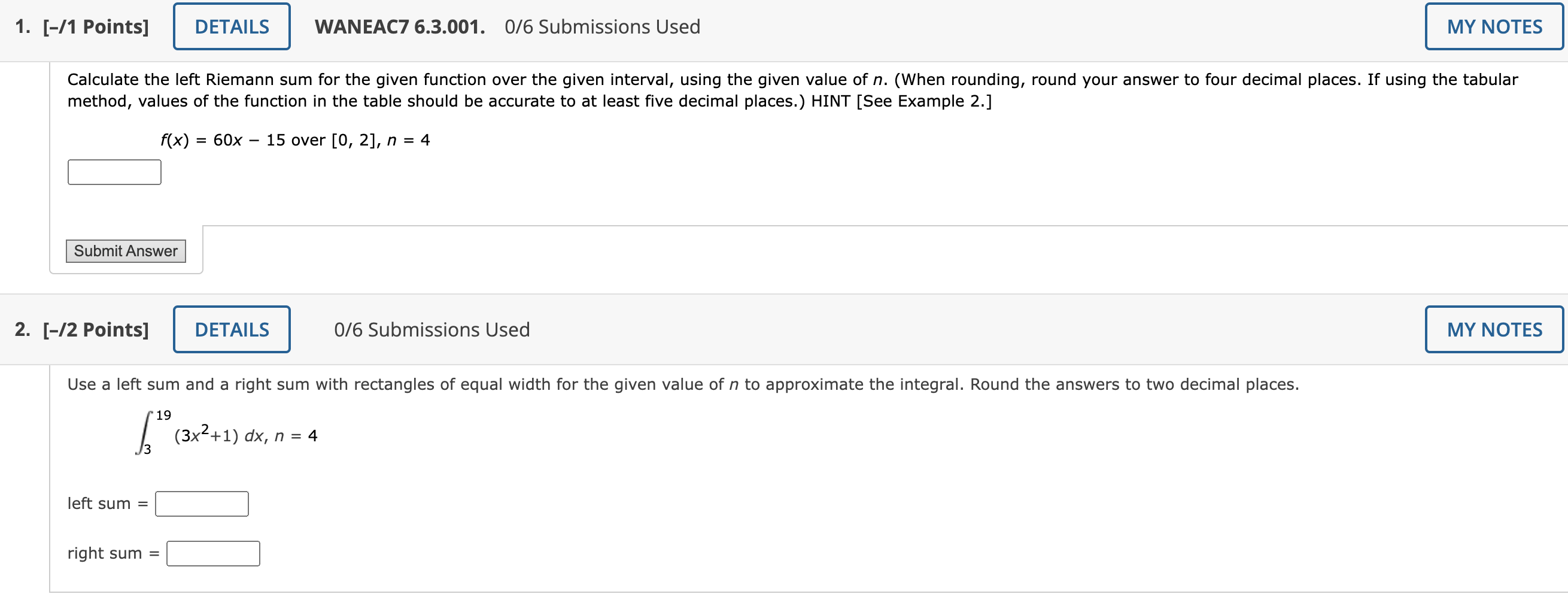Click the left sum input box
This screenshot has width=1568, height=594.
tap(202, 503)
